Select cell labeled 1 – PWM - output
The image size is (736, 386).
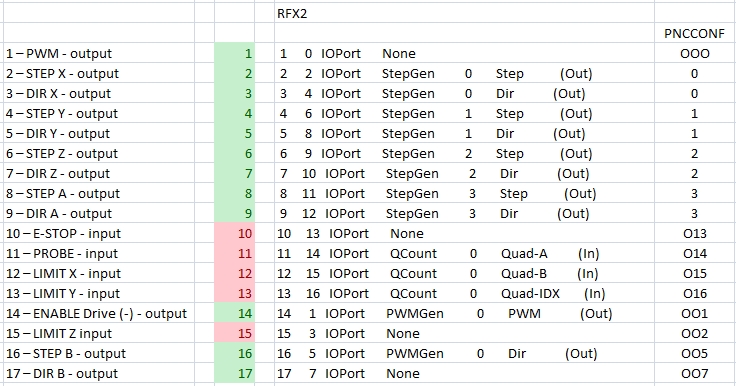click(x=99, y=54)
